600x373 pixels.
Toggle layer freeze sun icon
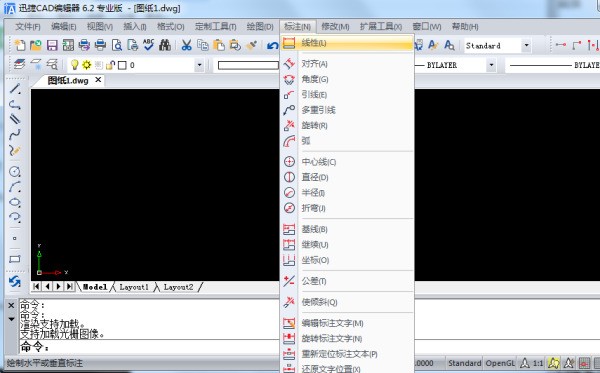coord(87,65)
